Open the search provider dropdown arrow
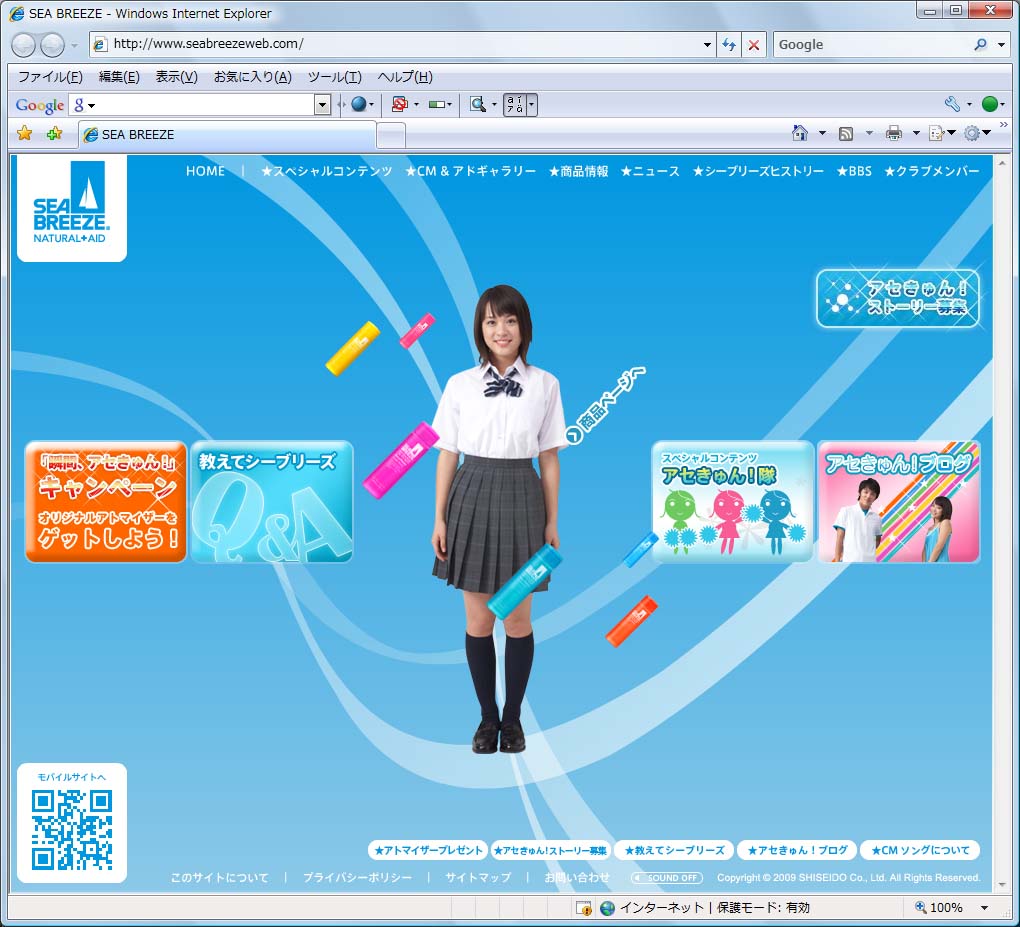1020x927 pixels. tap(1001, 45)
